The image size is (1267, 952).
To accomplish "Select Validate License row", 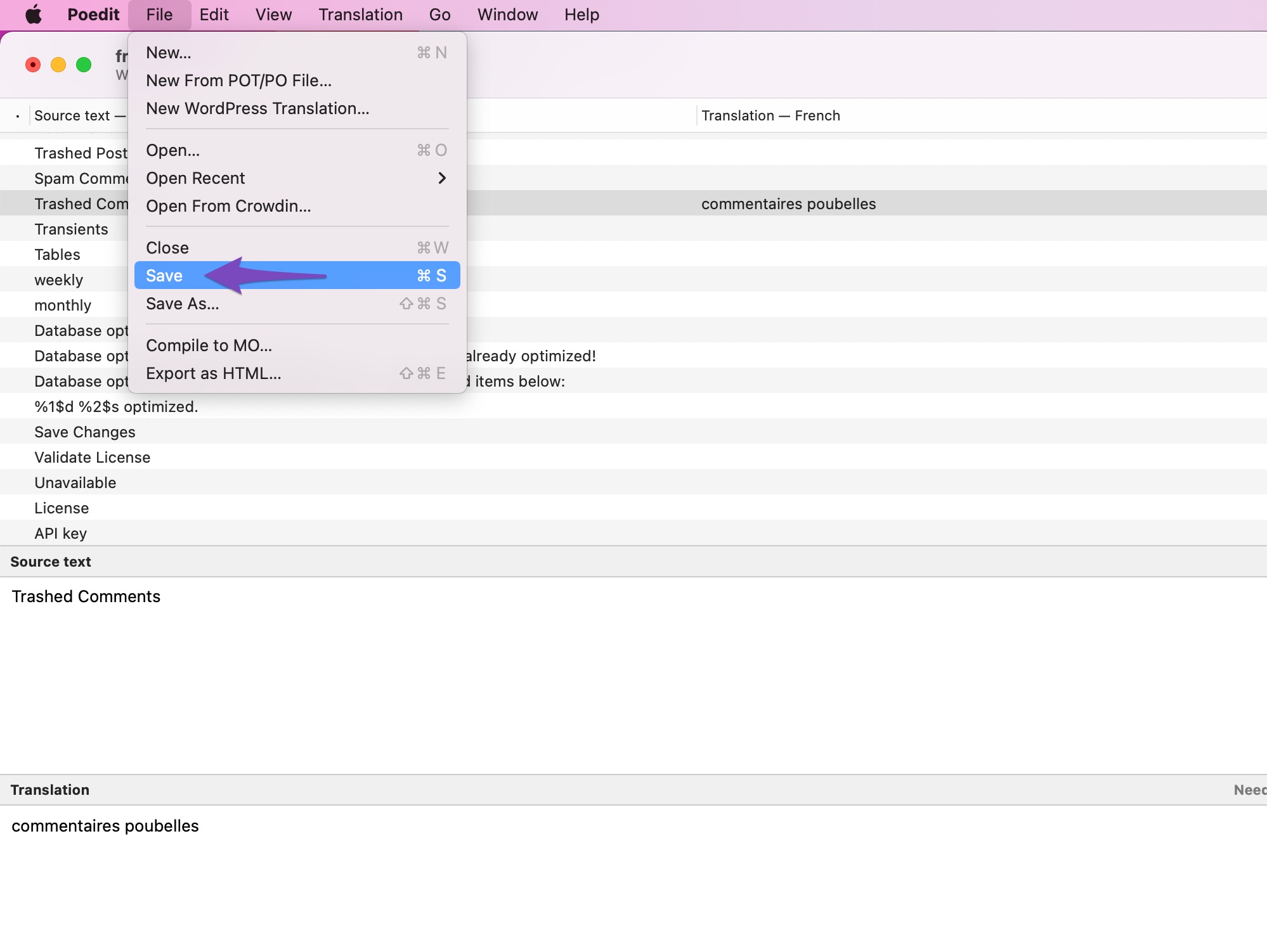I will 633,457.
